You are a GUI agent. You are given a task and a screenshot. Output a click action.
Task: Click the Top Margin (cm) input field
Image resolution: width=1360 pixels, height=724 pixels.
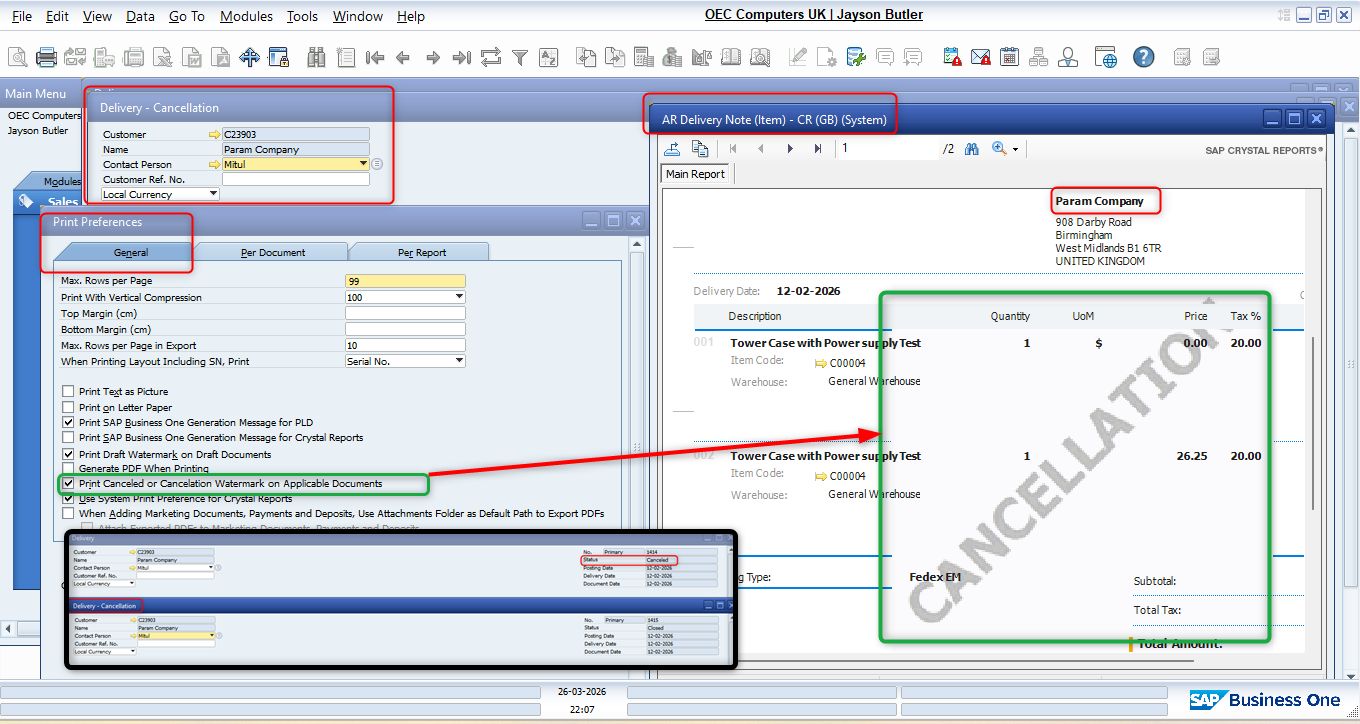pos(405,313)
